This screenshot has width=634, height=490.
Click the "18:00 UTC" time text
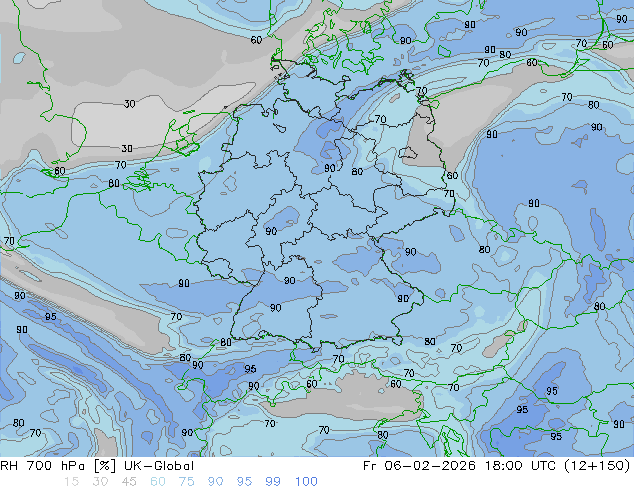coord(520,466)
